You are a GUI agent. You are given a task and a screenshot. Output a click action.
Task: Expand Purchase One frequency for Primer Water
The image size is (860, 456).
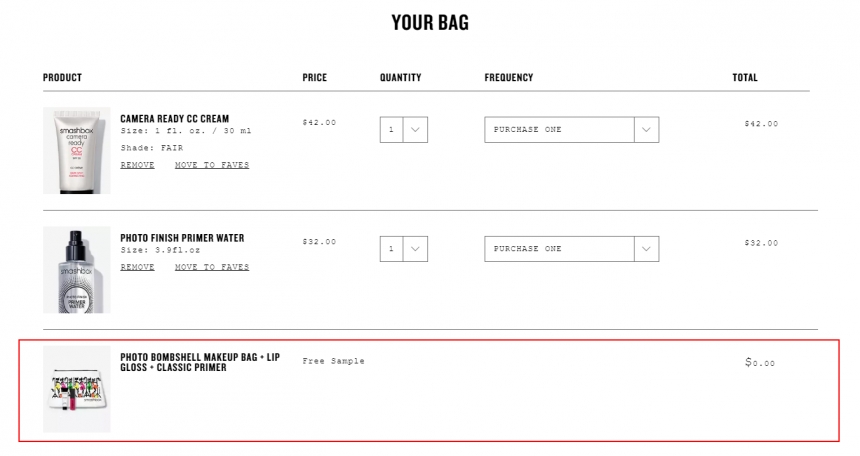click(572, 249)
